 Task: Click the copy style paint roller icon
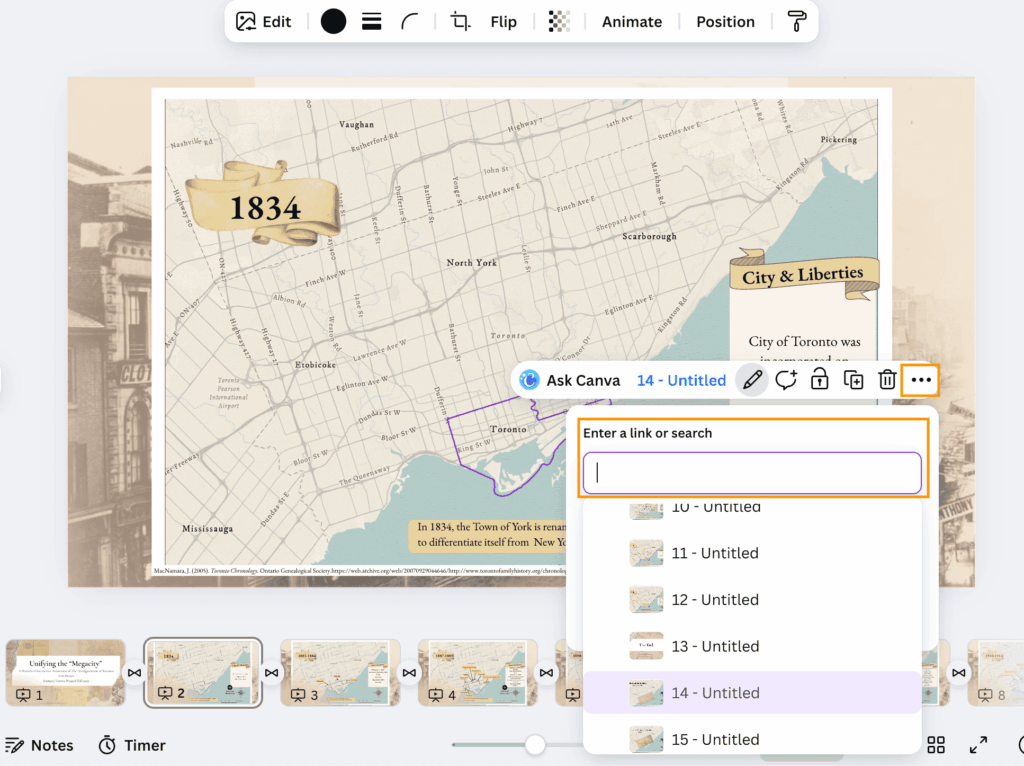(x=797, y=22)
